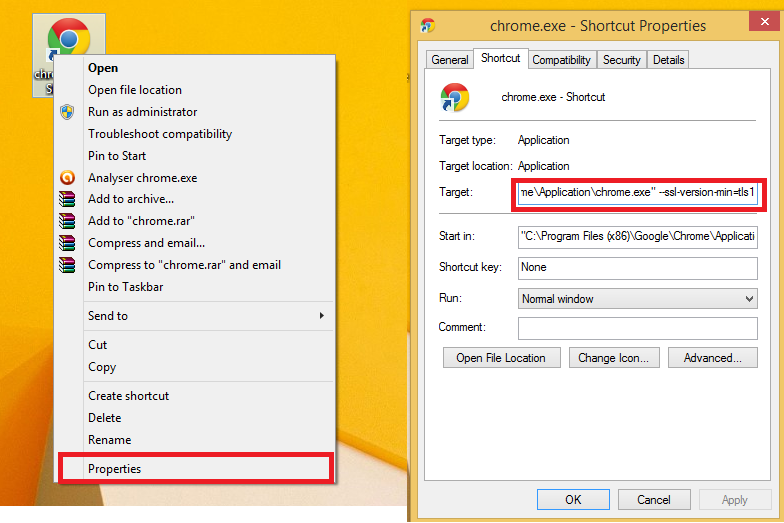This screenshot has height=523, width=784.
Task: Click inside the Target text field
Action: (x=638, y=192)
